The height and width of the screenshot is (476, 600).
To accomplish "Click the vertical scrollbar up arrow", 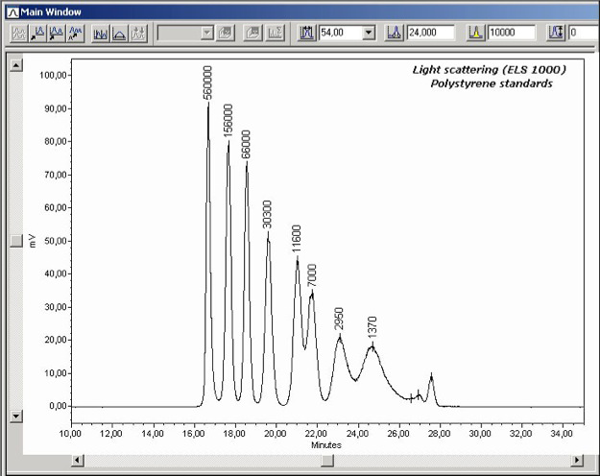I will [16, 65].
